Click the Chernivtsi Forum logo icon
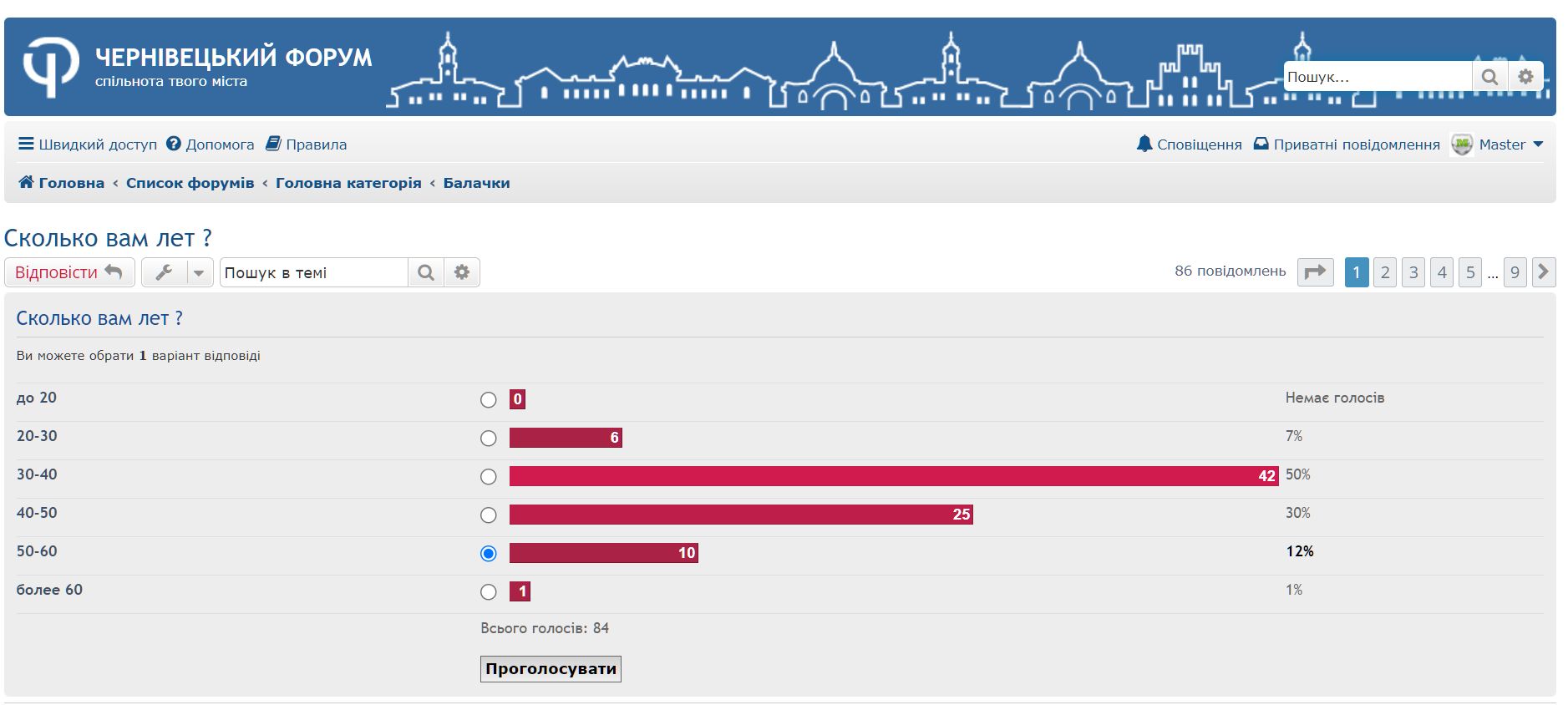 click(x=50, y=67)
